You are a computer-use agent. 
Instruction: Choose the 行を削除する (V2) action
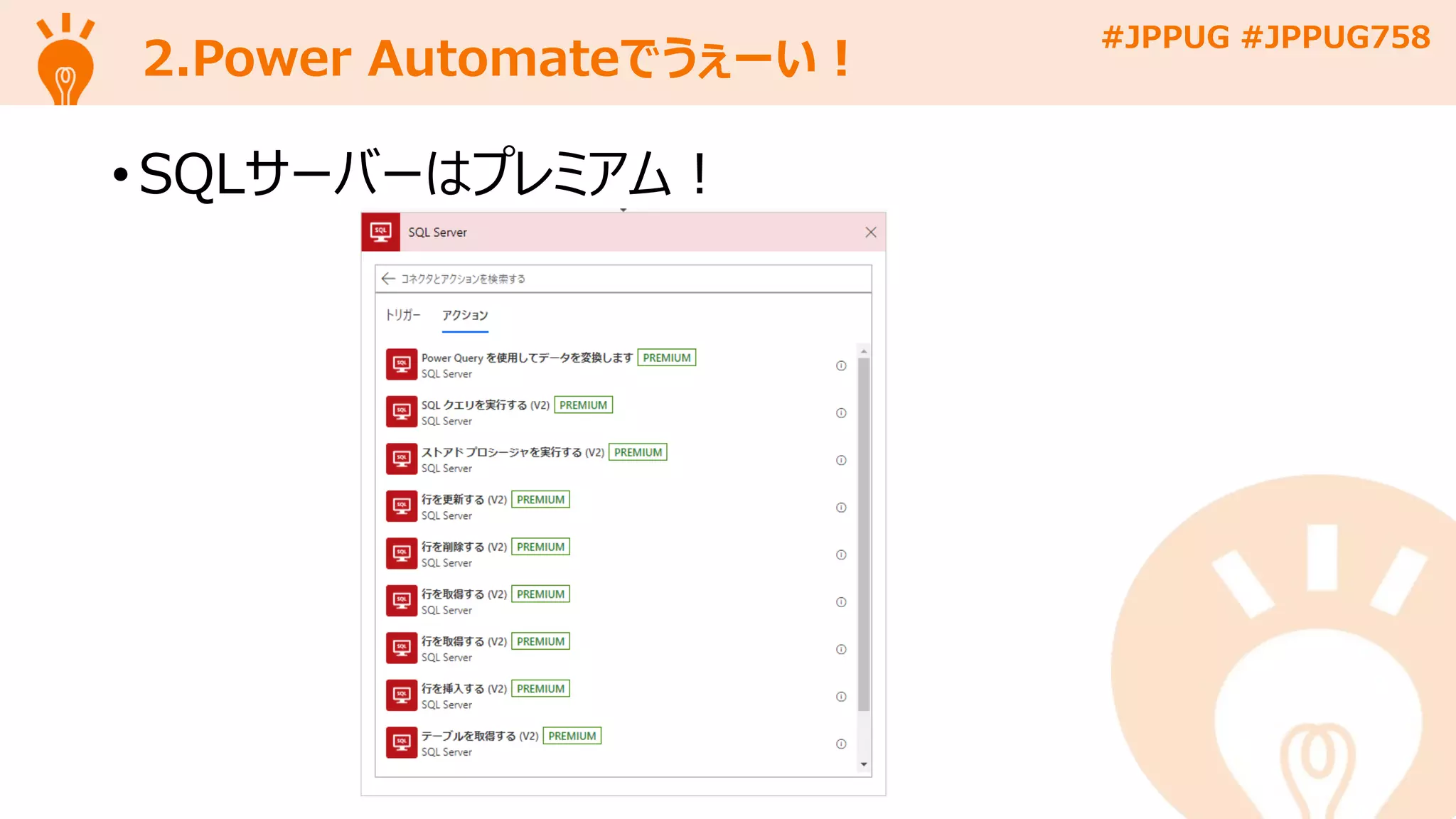tap(464, 547)
